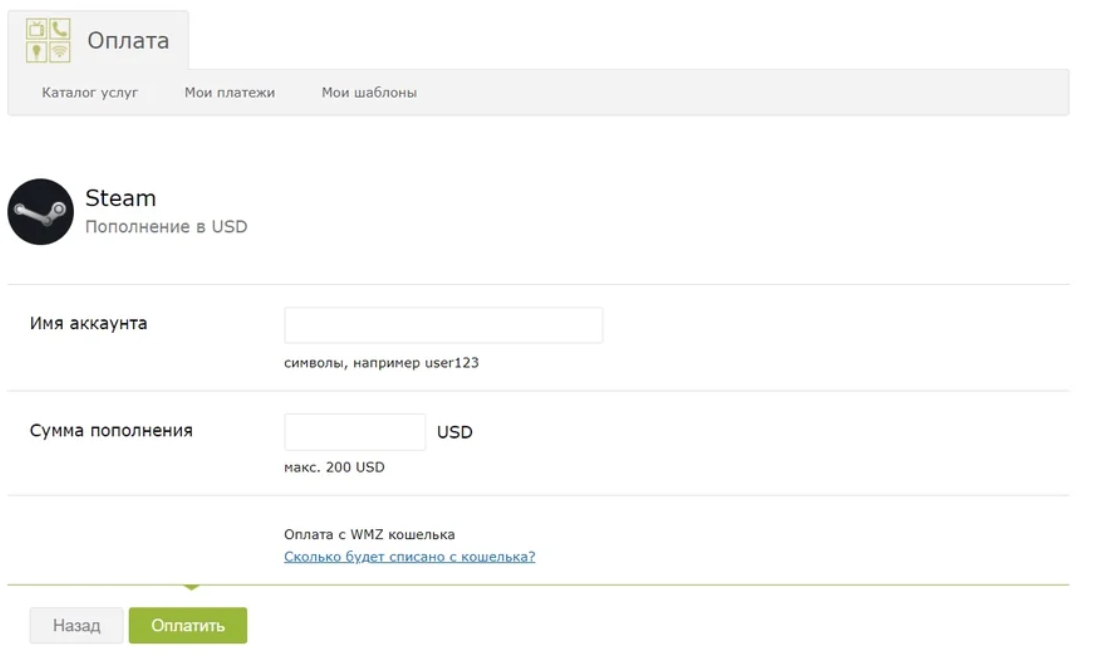Click the Оплата services grid icon
This screenshot has width=1112, height=657.
48,40
